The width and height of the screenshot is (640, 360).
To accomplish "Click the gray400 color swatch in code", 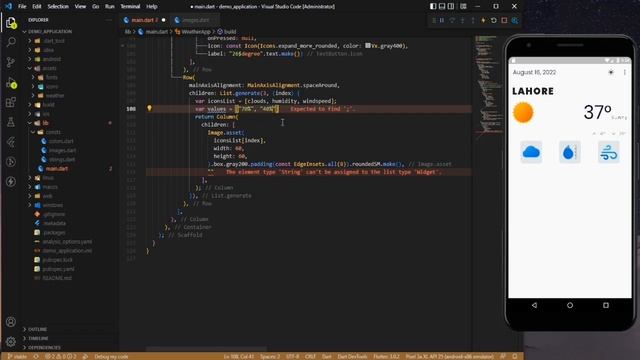I will click(368, 46).
